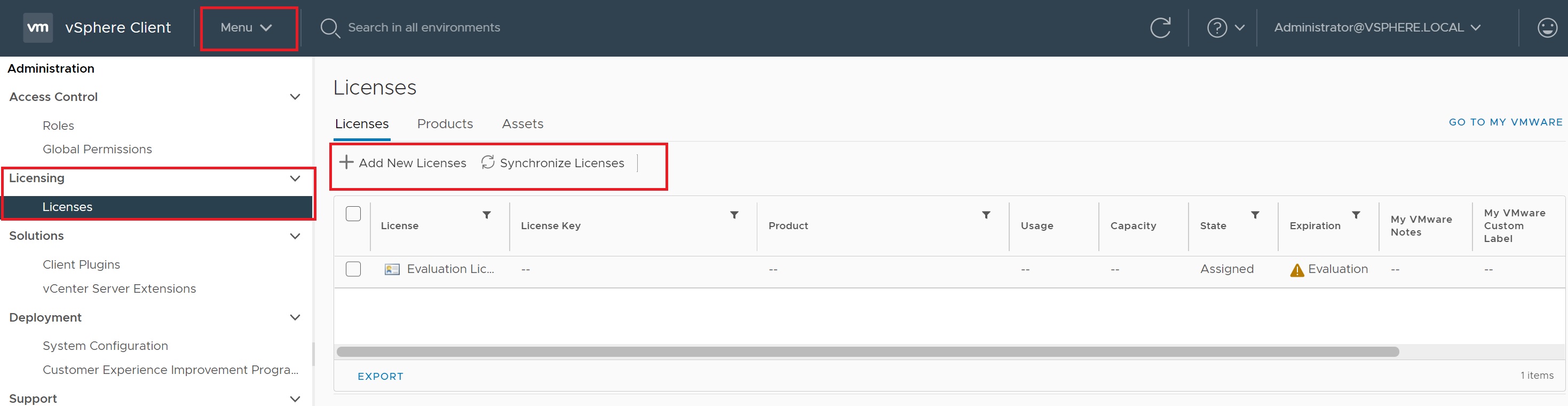The image size is (1568, 406).
Task: Open the Administrator@VSPHERE.LOCAL user dropdown
Action: 1377,27
